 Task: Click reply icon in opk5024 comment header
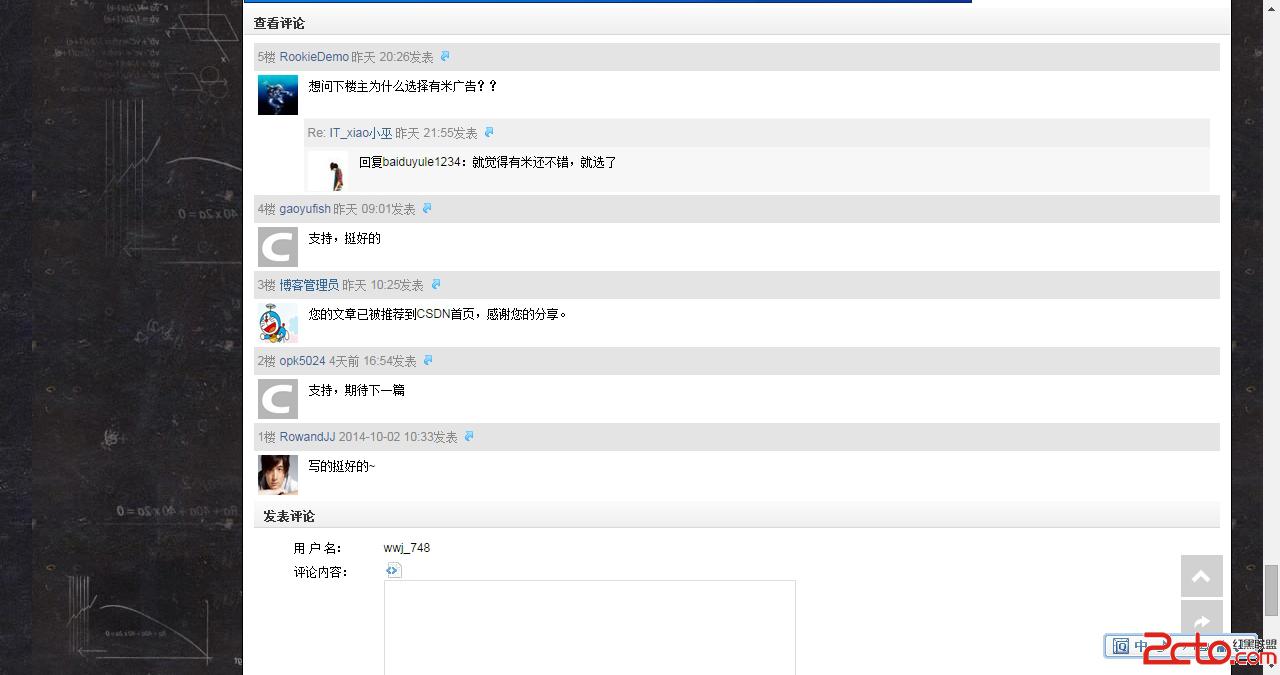[428, 361]
